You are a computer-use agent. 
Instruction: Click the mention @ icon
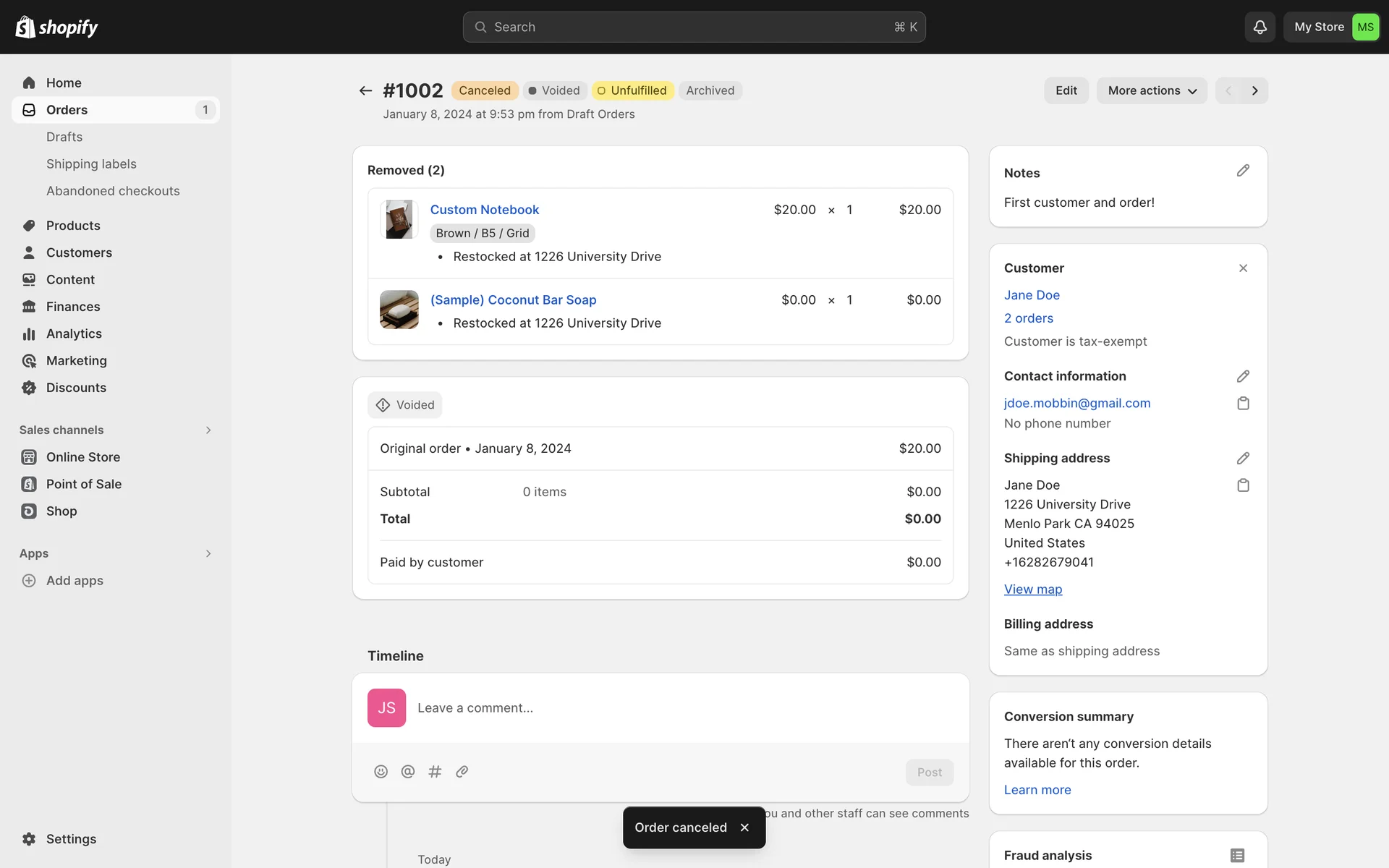408,772
